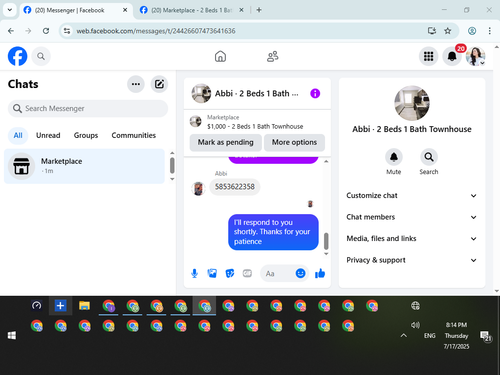Mute the conversation with bell icon
Image resolution: width=500 pixels, height=375 pixels.
pos(394,157)
